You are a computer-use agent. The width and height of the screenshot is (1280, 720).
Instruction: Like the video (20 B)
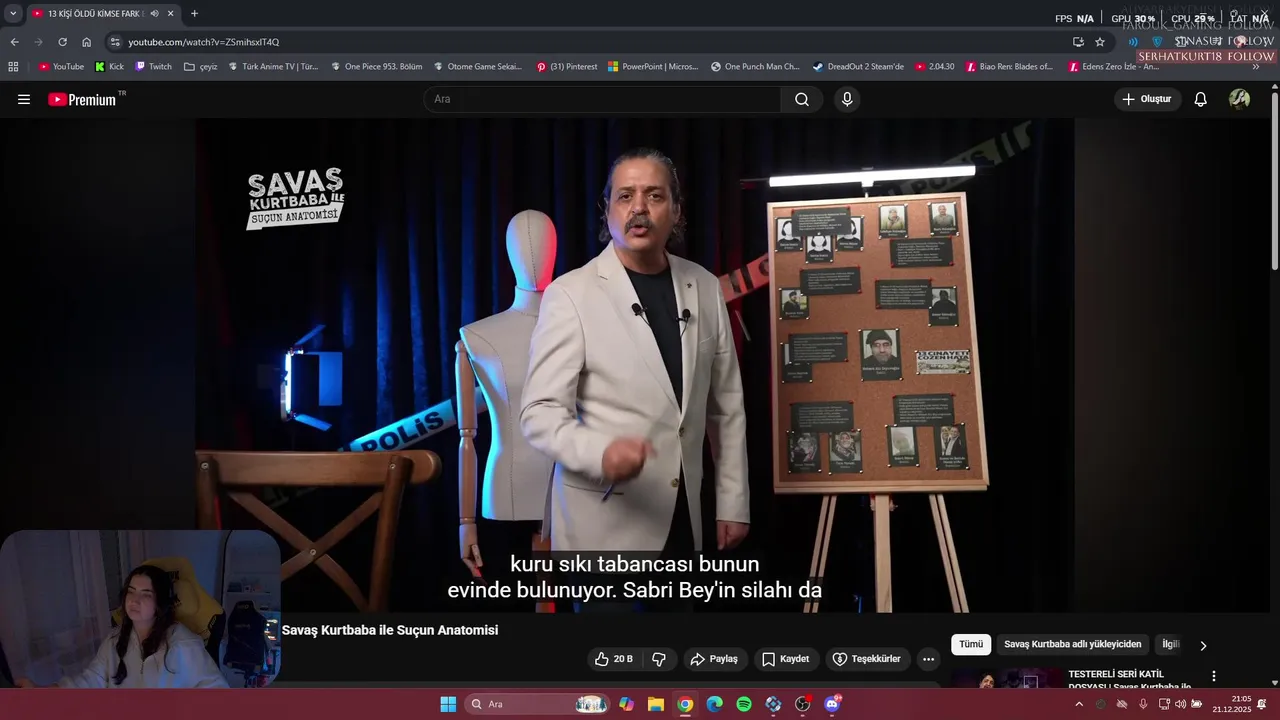(614, 659)
